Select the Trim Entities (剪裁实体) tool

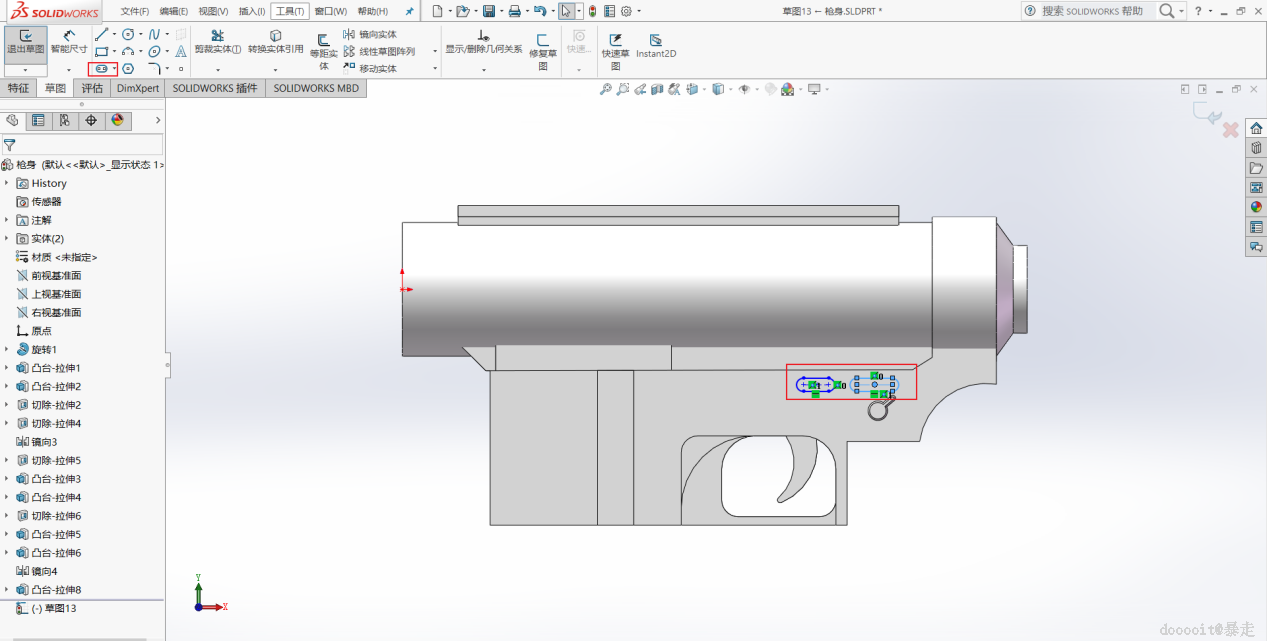tap(217, 42)
